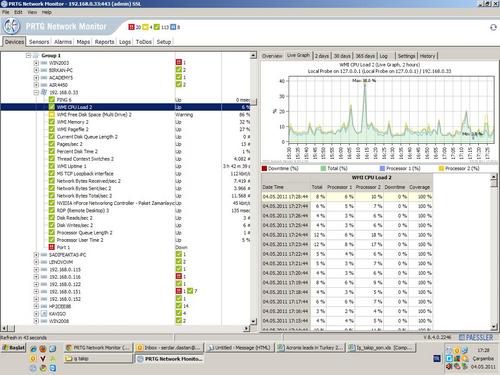Viewport: 500px width, 375px height.
Task: Switch to the 30 days graph tab
Action: (342, 56)
